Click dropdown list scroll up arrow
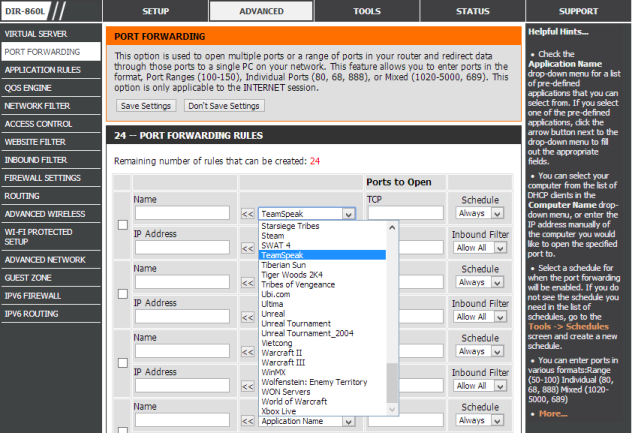This screenshot has width=632, height=433. click(x=392, y=227)
